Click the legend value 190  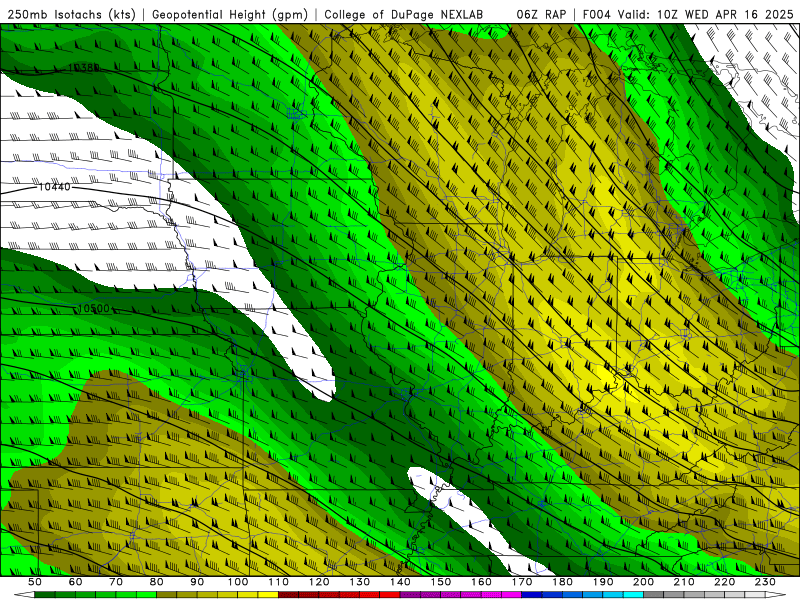[603, 582]
